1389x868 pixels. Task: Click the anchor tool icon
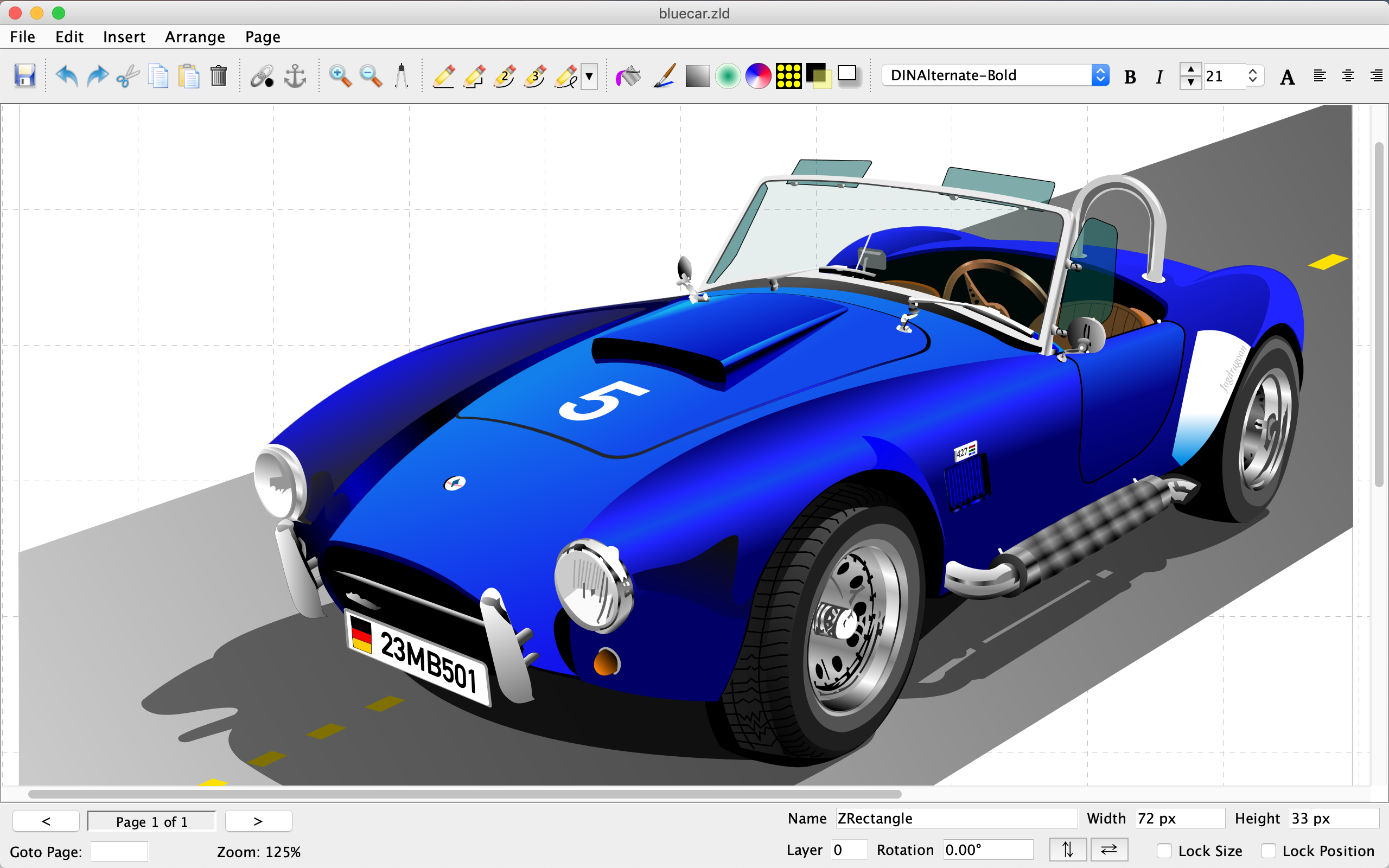pos(295,76)
